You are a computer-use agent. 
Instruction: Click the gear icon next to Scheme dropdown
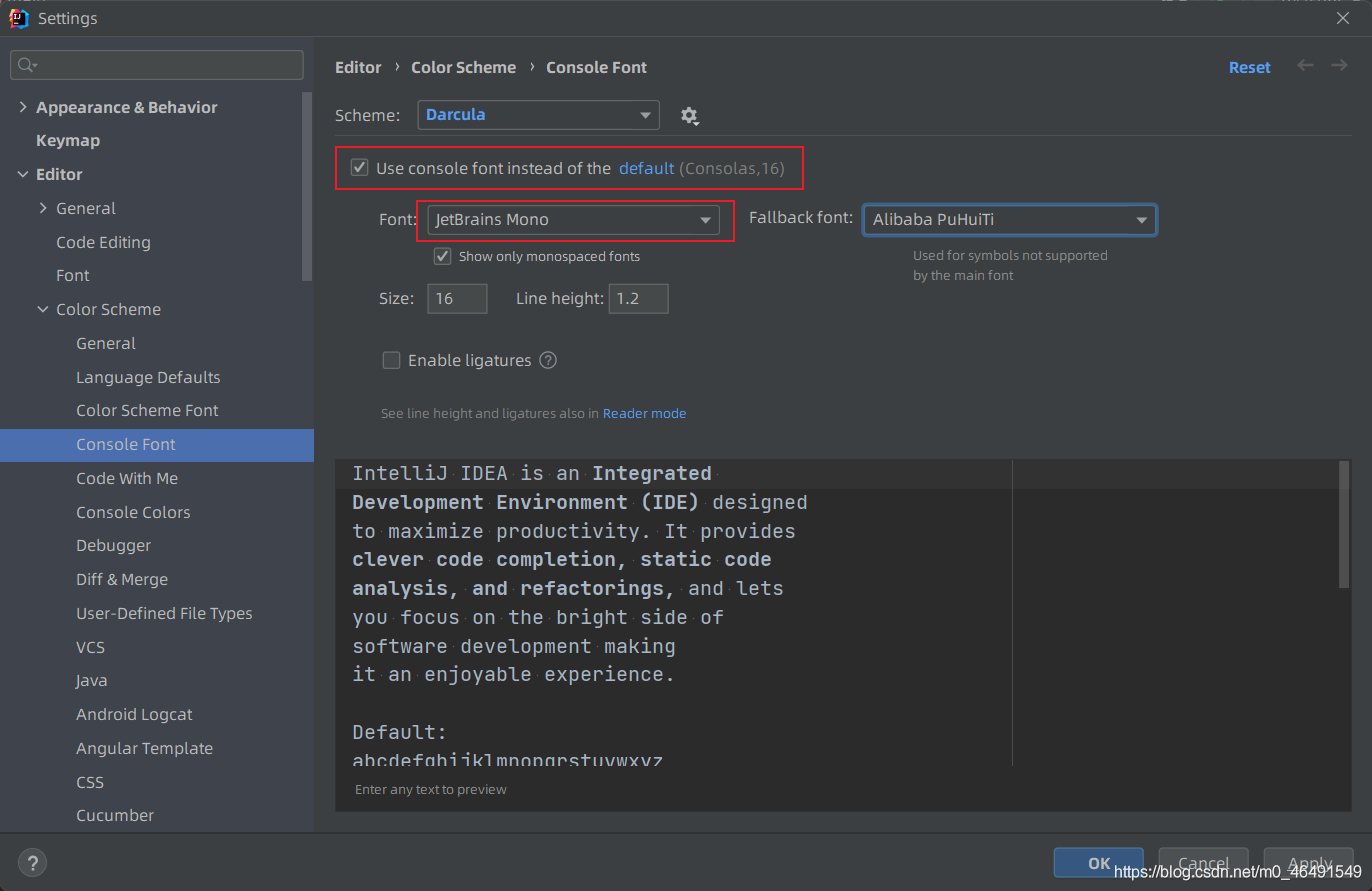pyautogui.click(x=689, y=116)
